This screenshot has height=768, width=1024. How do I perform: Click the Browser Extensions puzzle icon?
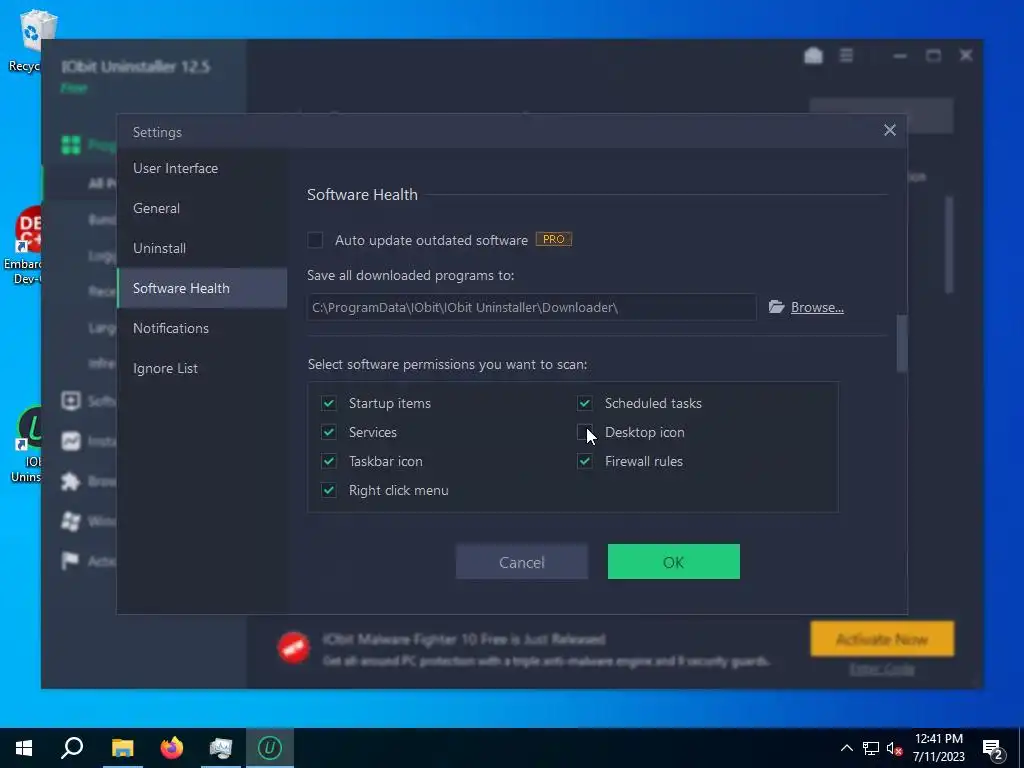click(x=71, y=482)
